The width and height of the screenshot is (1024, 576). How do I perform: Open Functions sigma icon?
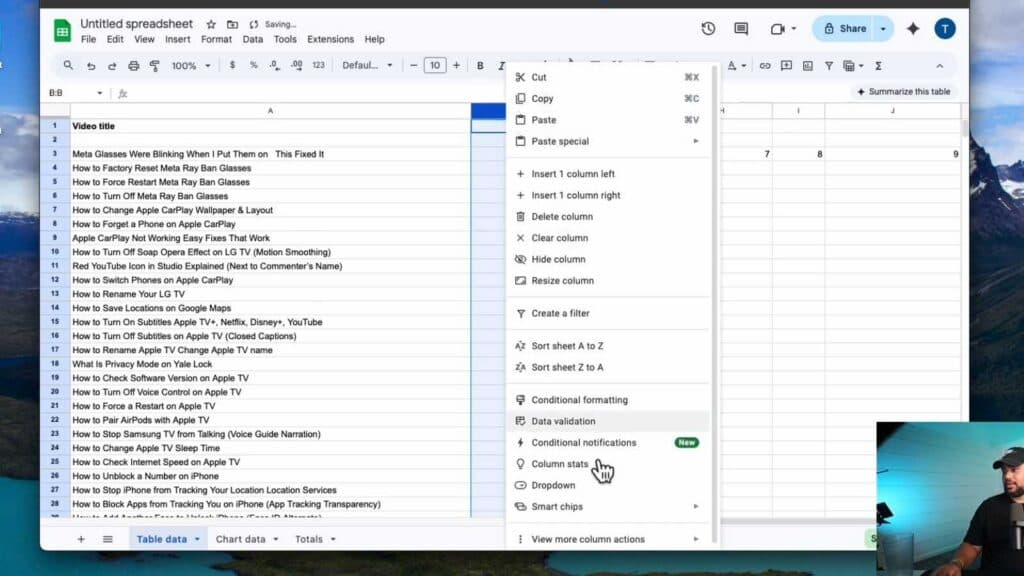[x=878, y=66]
